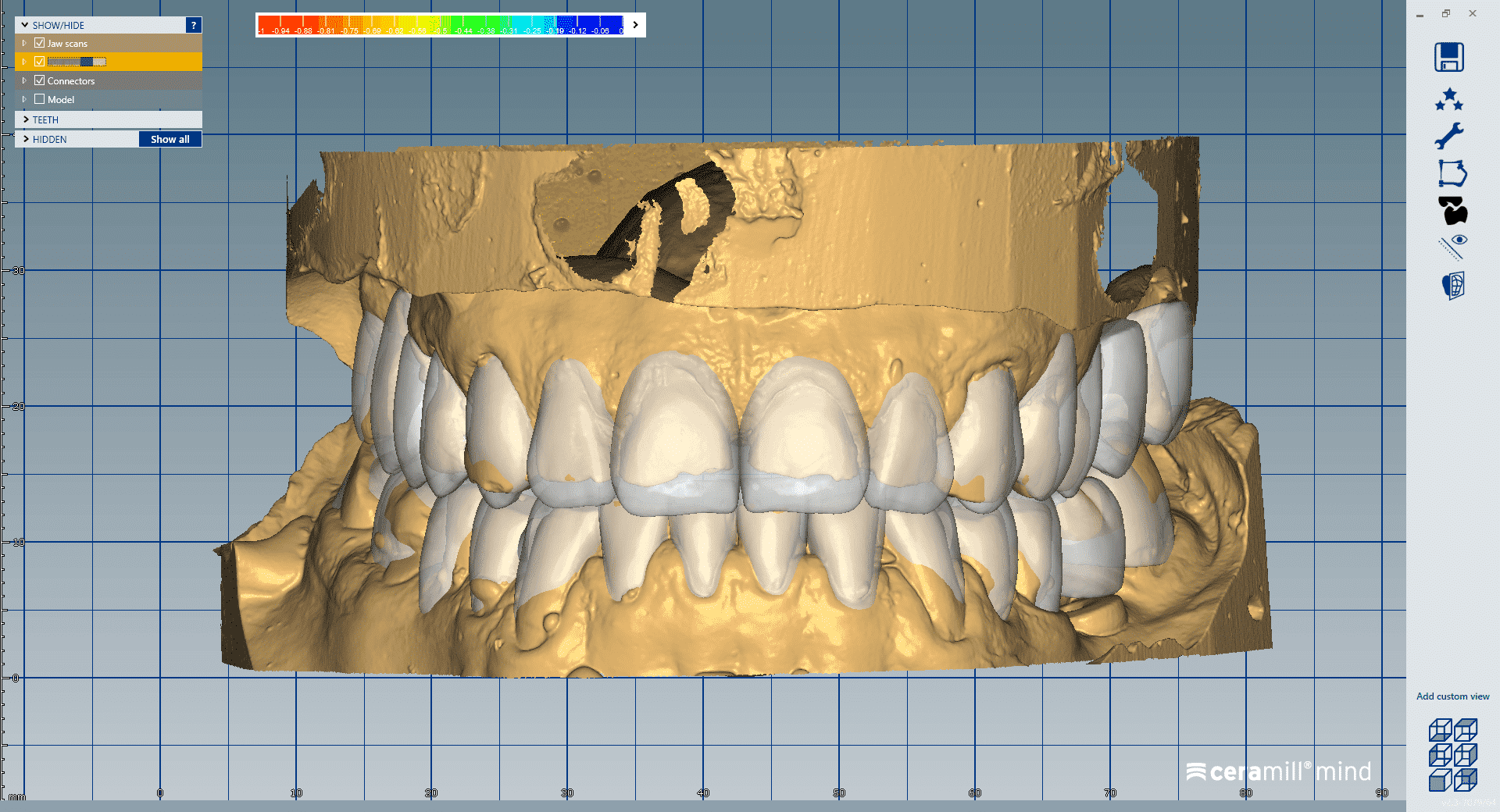Image resolution: width=1500 pixels, height=812 pixels.
Task: Click the Show all button
Action: pyautogui.click(x=170, y=139)
